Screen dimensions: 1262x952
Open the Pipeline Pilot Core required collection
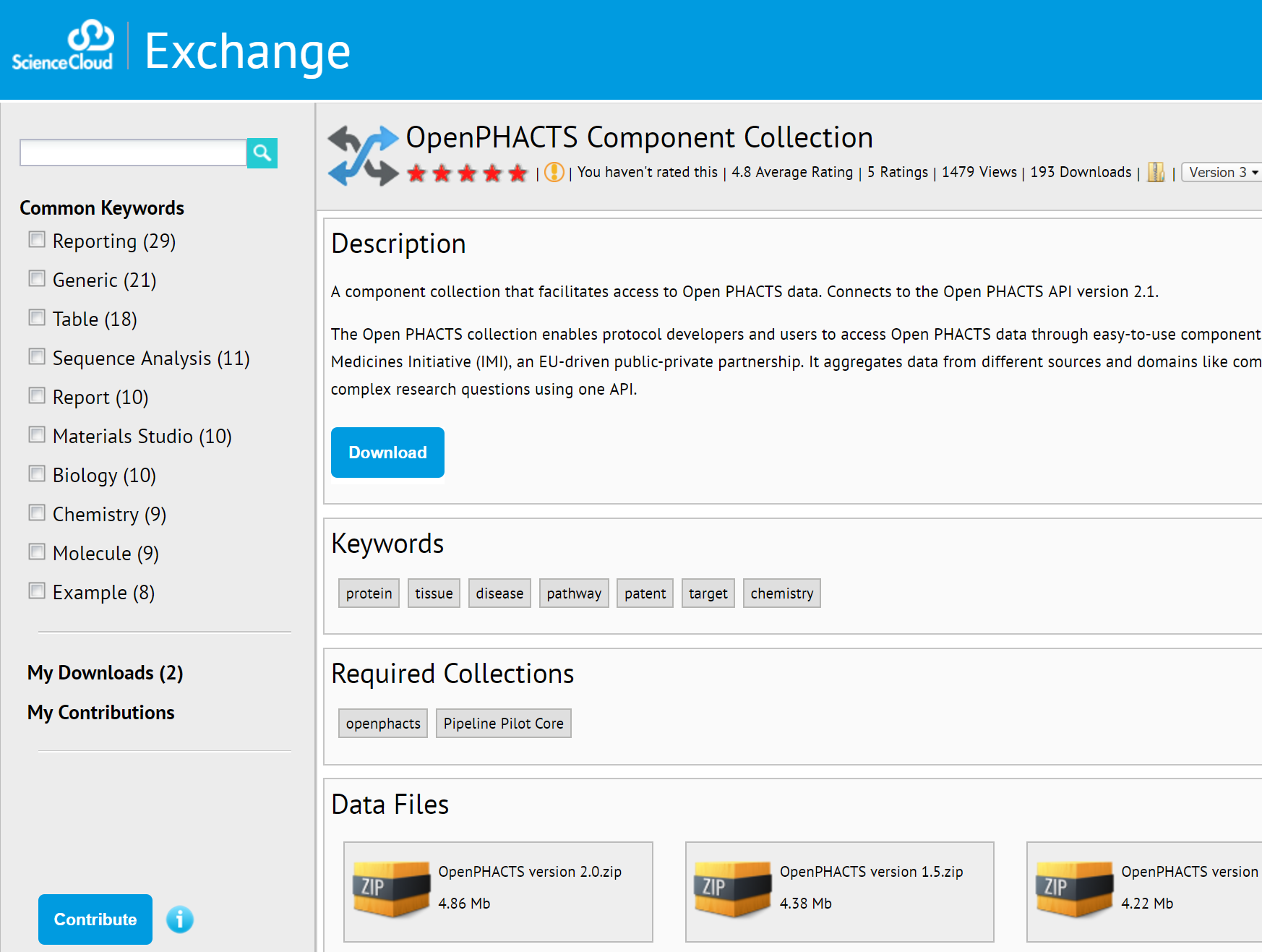pyautogui.click(x=504, y=724)
